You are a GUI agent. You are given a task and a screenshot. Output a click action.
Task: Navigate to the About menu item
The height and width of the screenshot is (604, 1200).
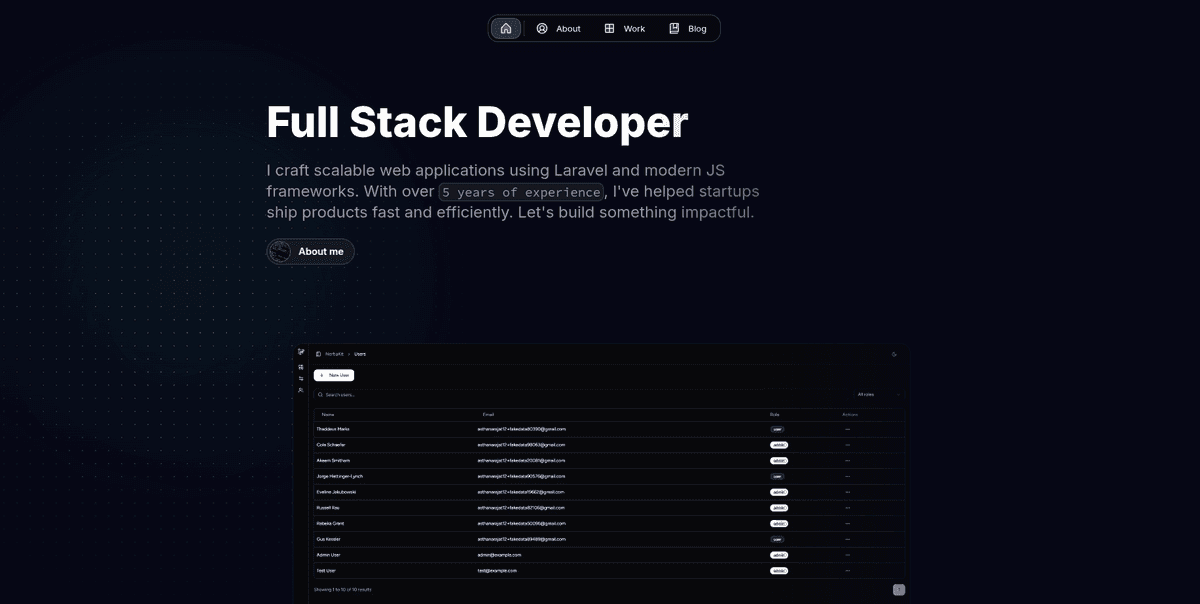pos(560,28)
